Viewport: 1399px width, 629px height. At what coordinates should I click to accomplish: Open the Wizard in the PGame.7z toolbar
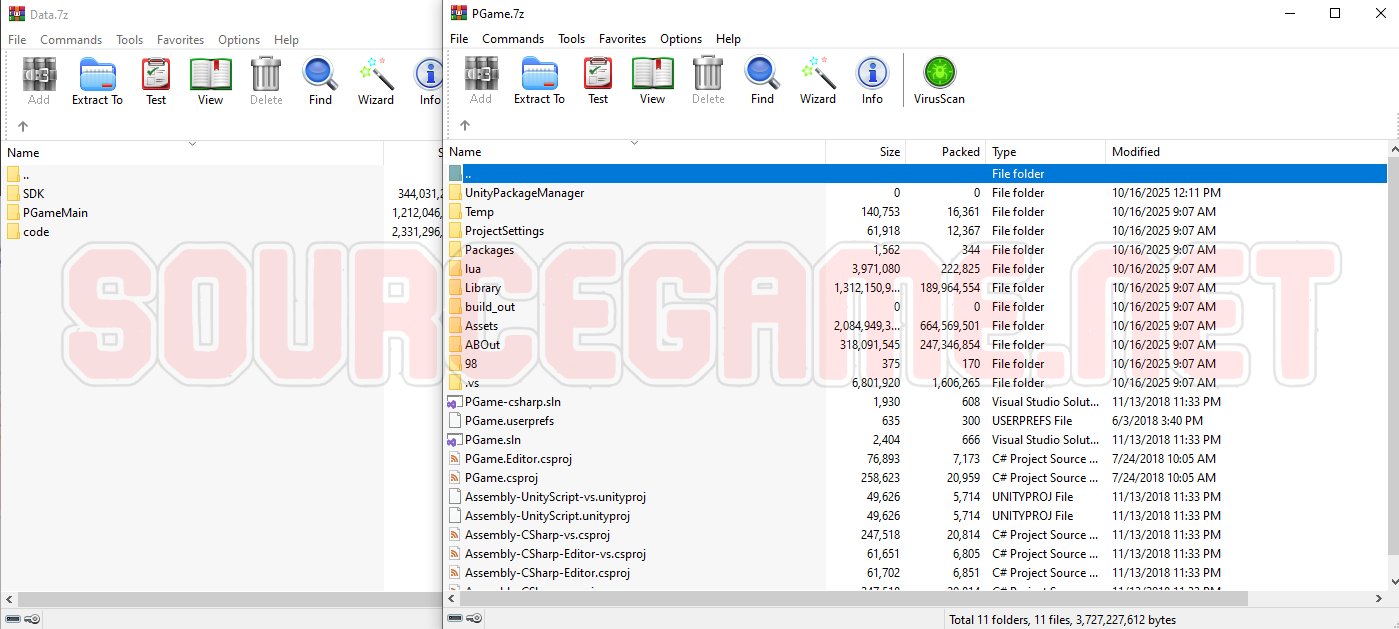[817, 80]
